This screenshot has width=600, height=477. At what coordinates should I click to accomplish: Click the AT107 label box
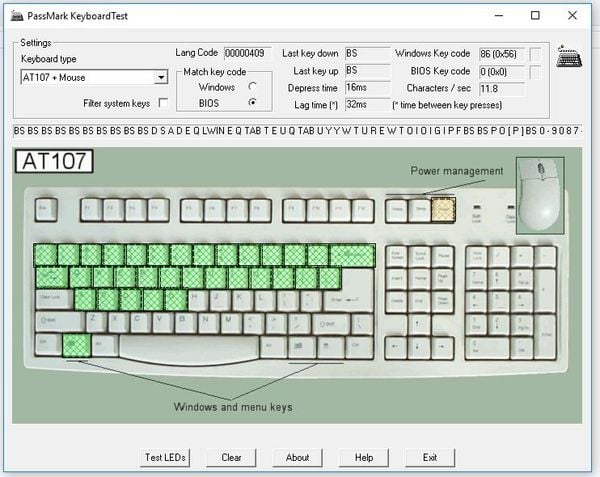54,161
